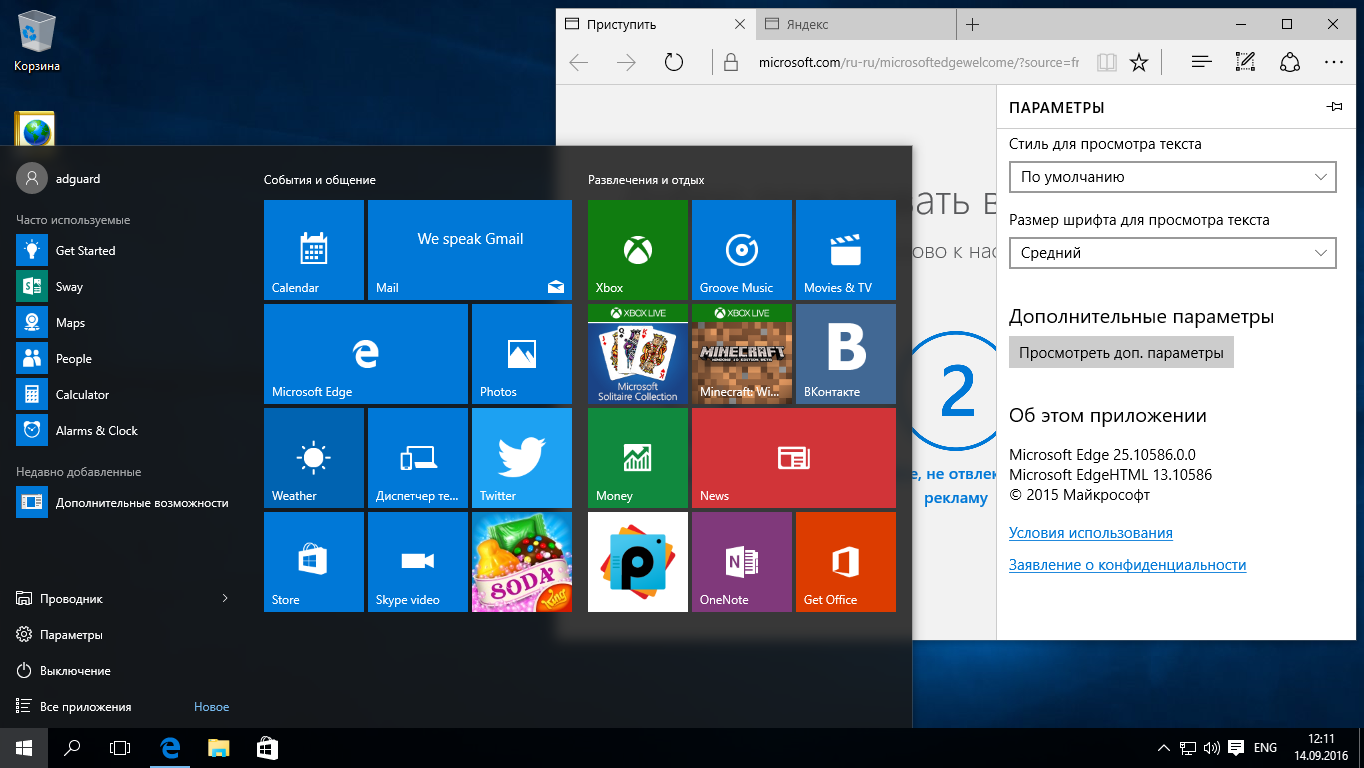Image resolution: width=1364 pixels, height=768 pixels.
Task: Switch ENG input language indicator
Action: pyautogui.click(x=1265, y=748)
